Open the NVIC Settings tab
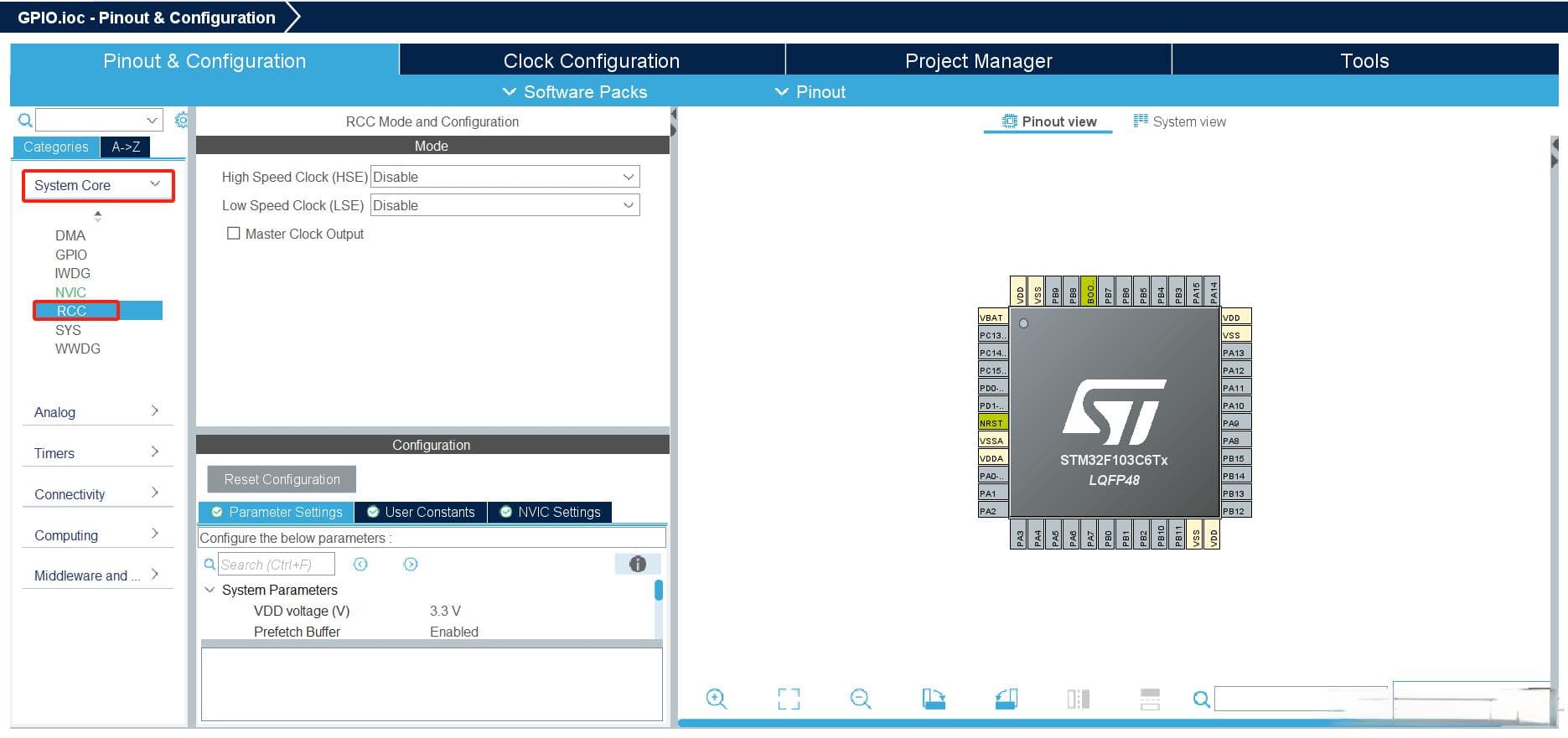This screenshot has width=1568, height=738. point(550,512)
